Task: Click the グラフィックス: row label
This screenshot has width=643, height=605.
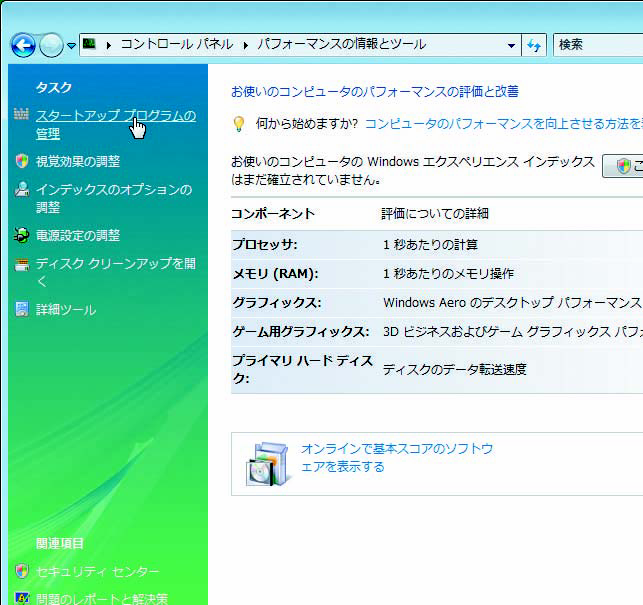Action: (277, 303)
